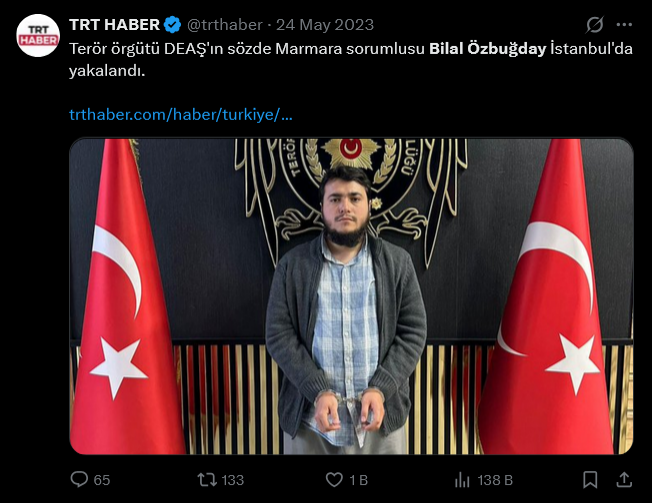Open the trthaber.com/haber/turkiye link
652x503 pixels.
tap(181, 114)
